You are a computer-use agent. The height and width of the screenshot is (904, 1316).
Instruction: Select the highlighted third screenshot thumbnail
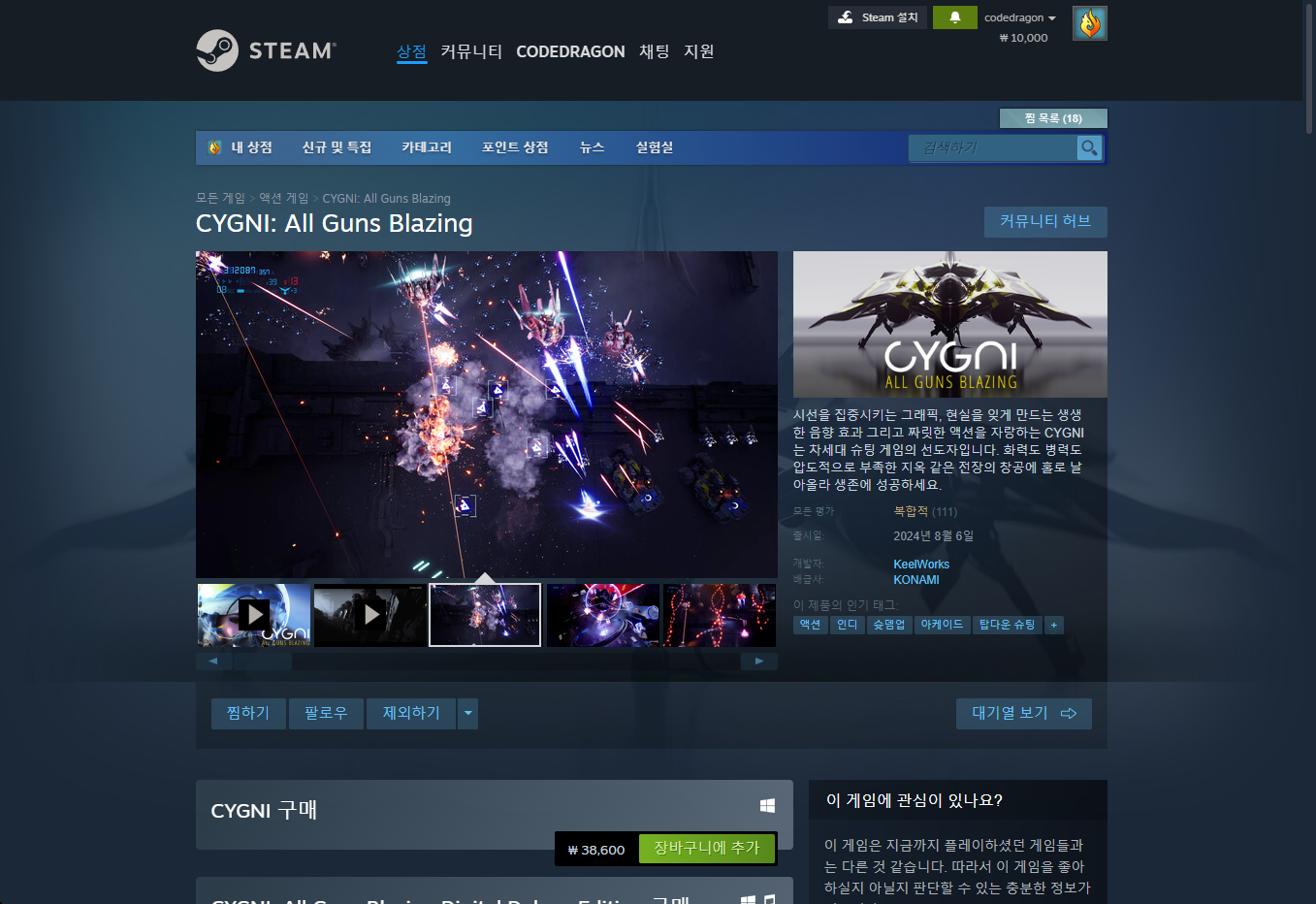[x=485, y=615]
